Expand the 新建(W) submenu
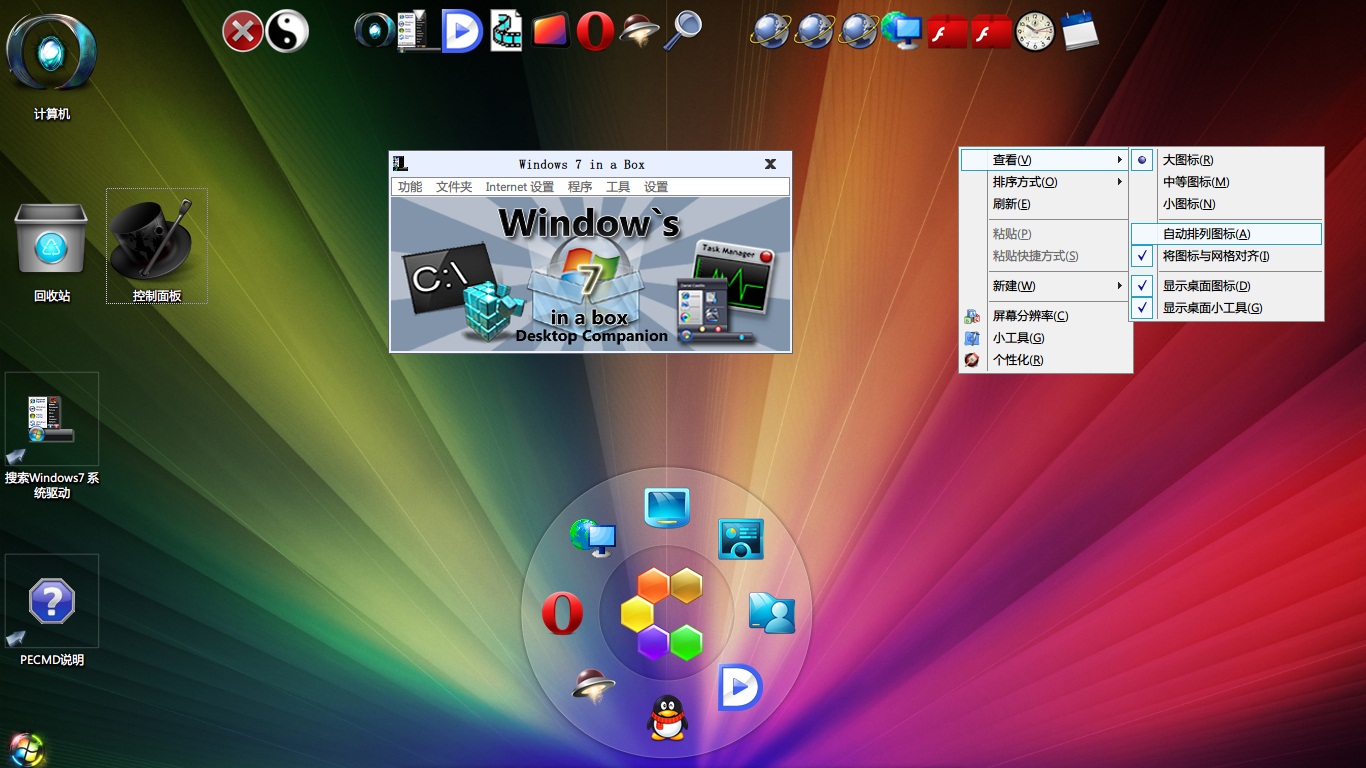The height and width of the screenshot is (768, 1366). pos(1045,286)
